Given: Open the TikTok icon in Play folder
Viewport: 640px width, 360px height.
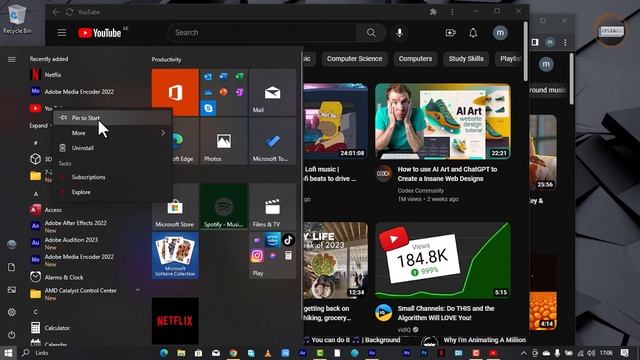Looking at the screenshot, I should (288, 240).
